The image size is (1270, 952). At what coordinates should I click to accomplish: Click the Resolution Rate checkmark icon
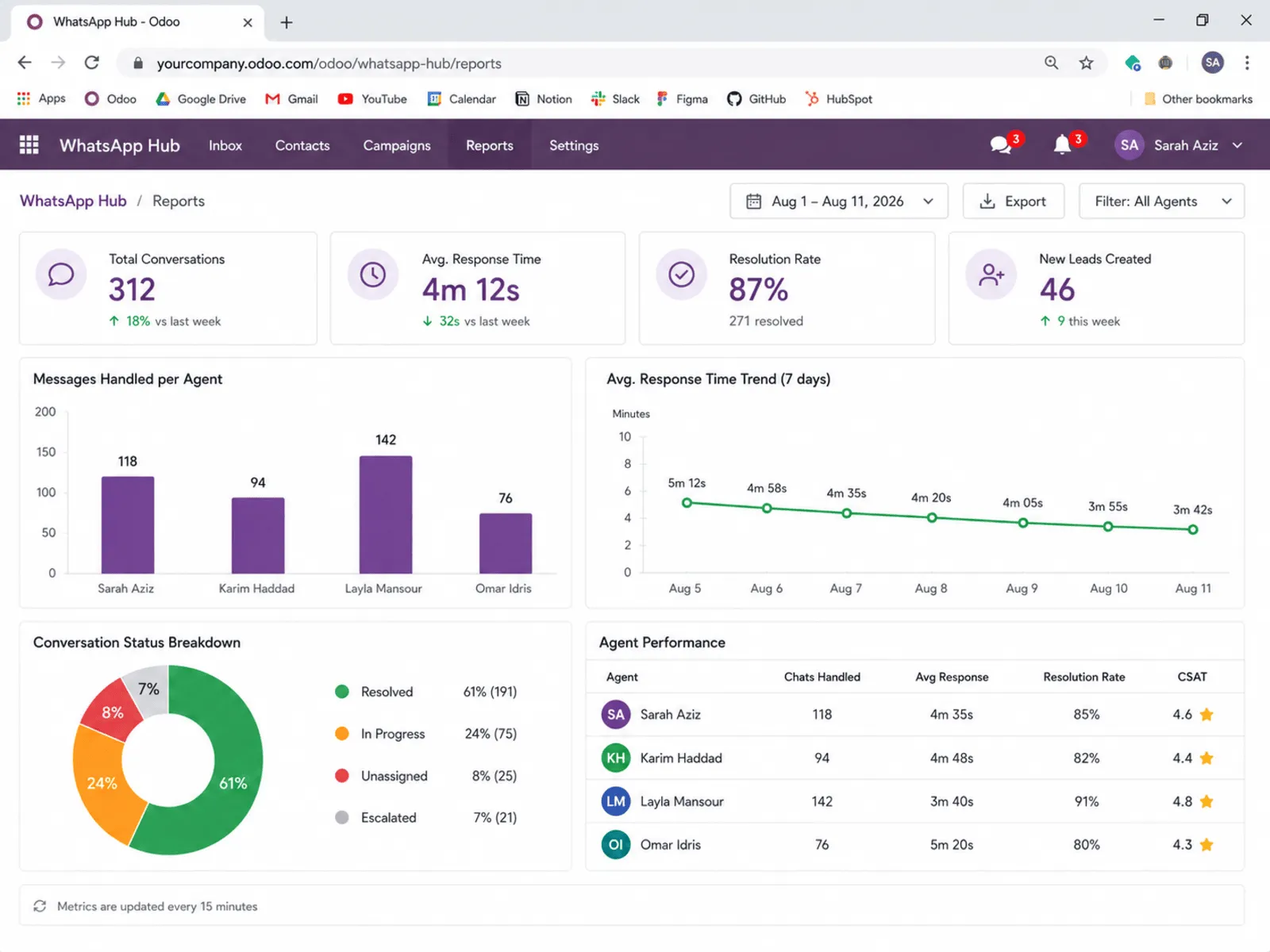point(681,274)
